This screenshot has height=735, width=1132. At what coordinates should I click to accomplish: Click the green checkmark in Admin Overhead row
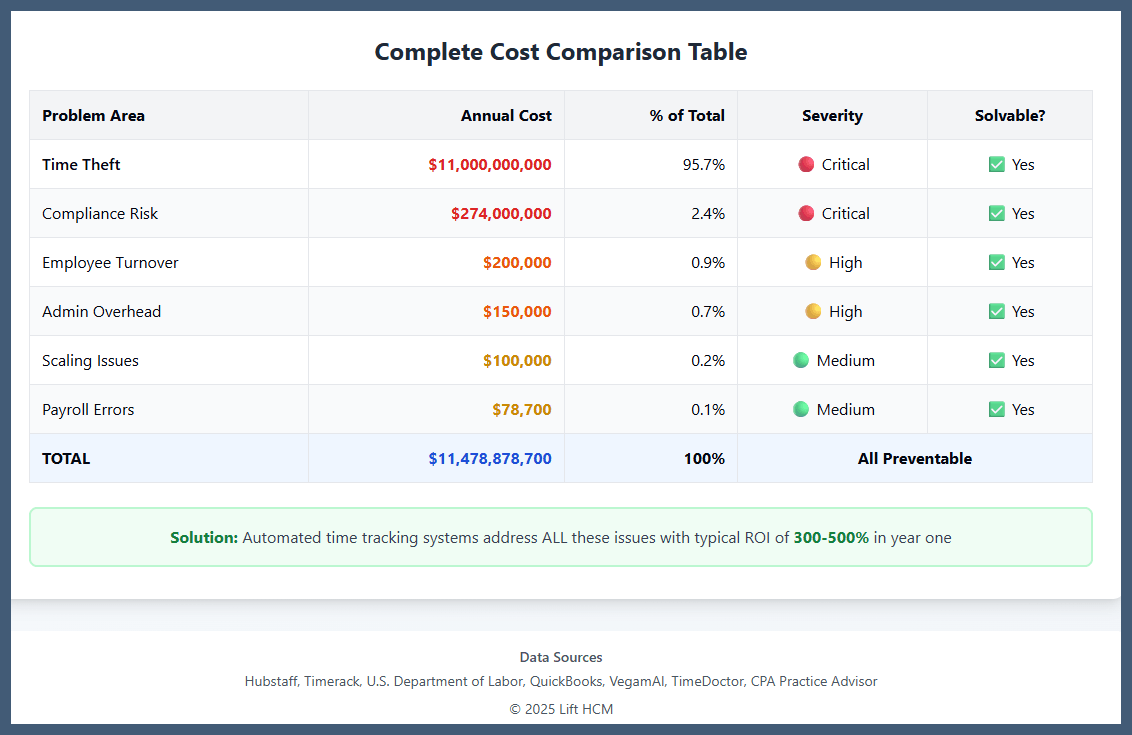(996, 311)
